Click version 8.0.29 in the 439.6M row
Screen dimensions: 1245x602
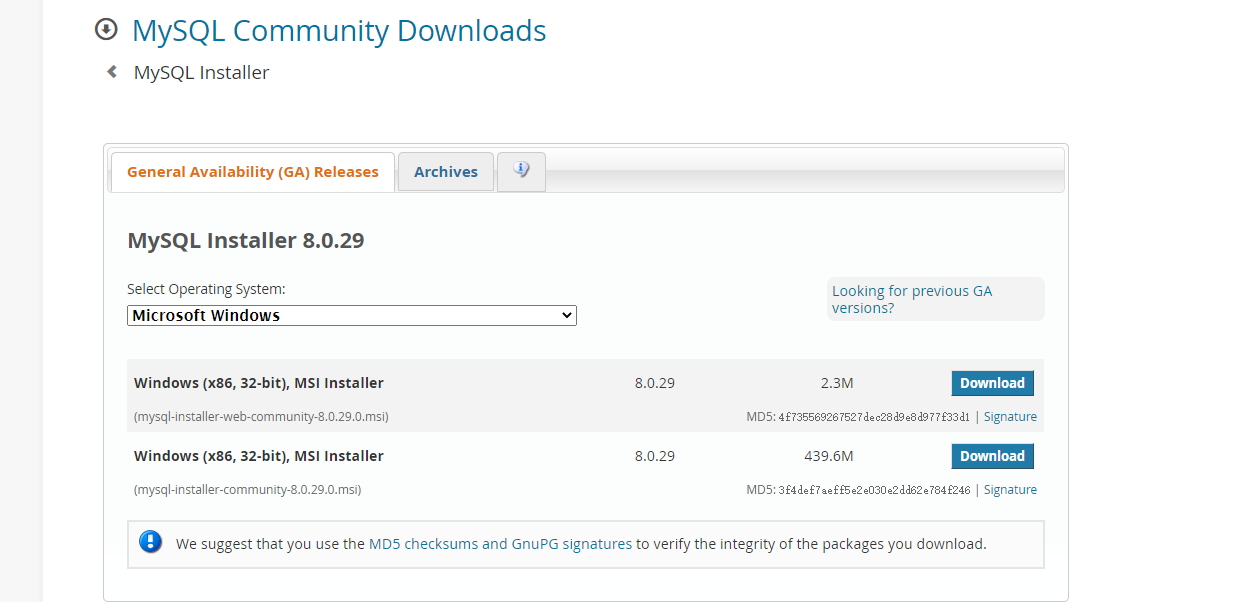(655, 456)
